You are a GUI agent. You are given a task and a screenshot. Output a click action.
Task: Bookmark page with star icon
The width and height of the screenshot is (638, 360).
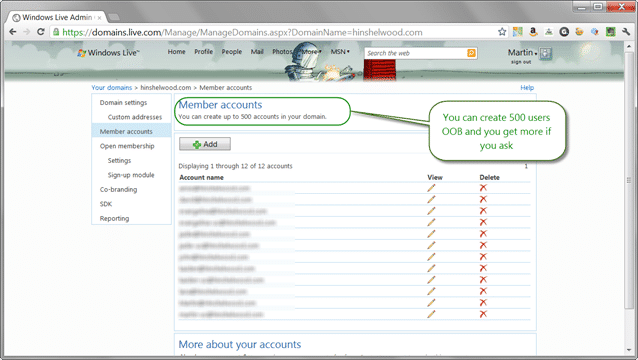[502, 32]
